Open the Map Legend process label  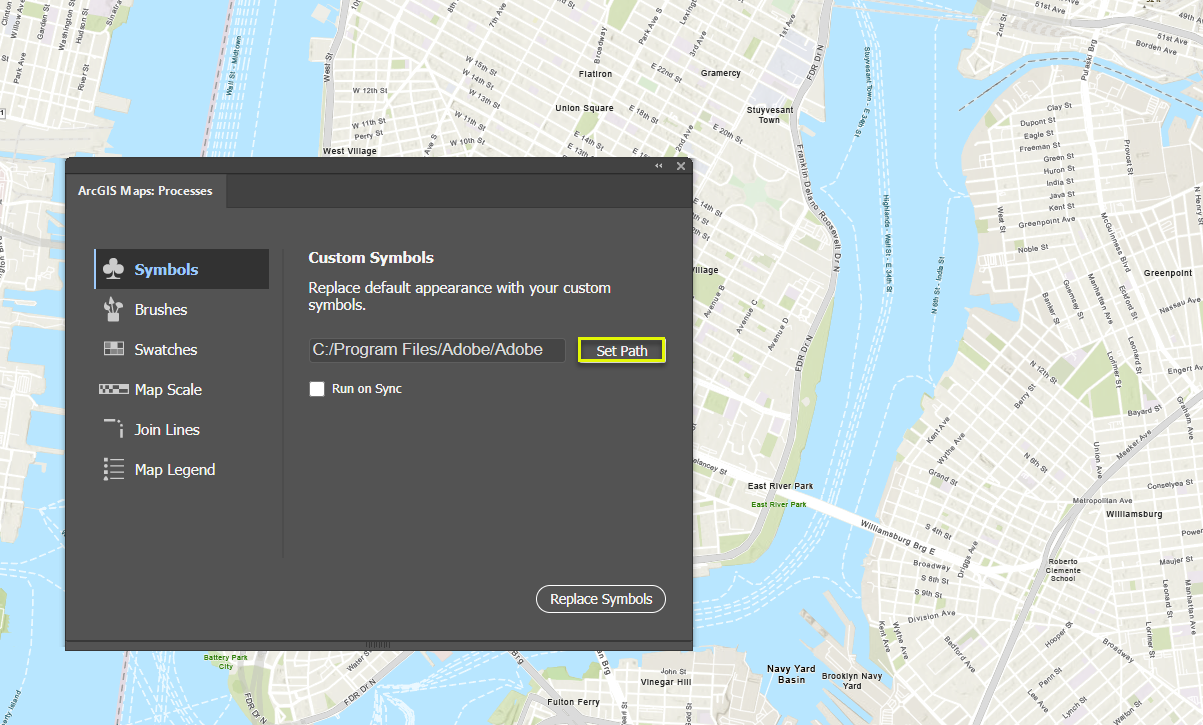175,470
